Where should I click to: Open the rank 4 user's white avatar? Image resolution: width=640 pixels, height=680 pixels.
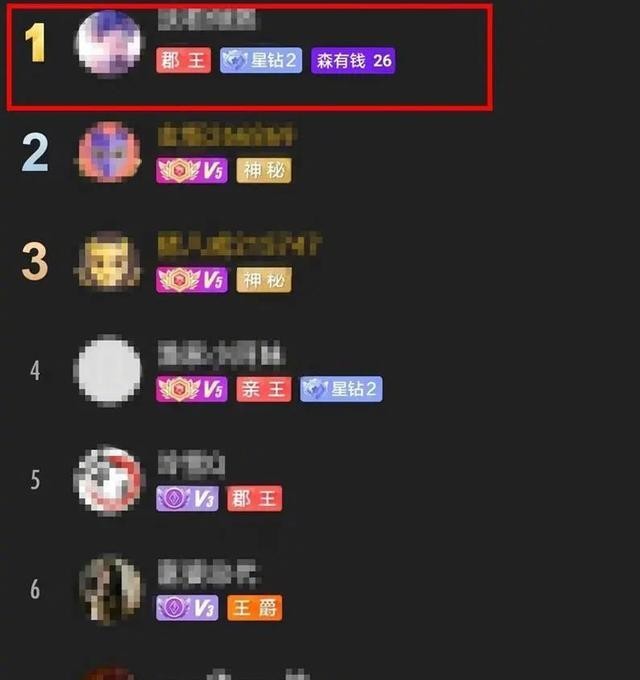click(108, 370)
